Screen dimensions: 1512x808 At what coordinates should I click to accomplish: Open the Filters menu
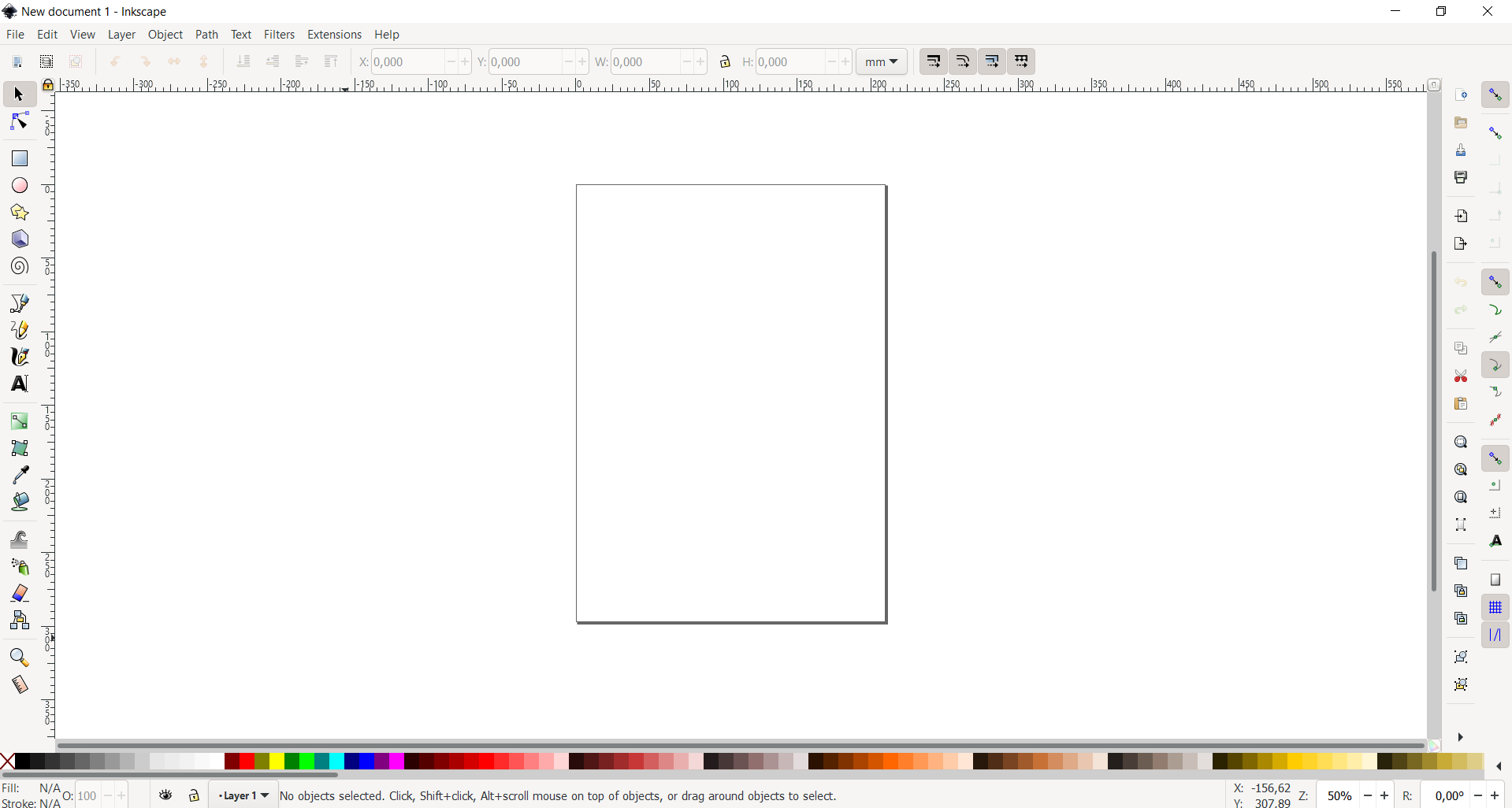coord(279,35)
